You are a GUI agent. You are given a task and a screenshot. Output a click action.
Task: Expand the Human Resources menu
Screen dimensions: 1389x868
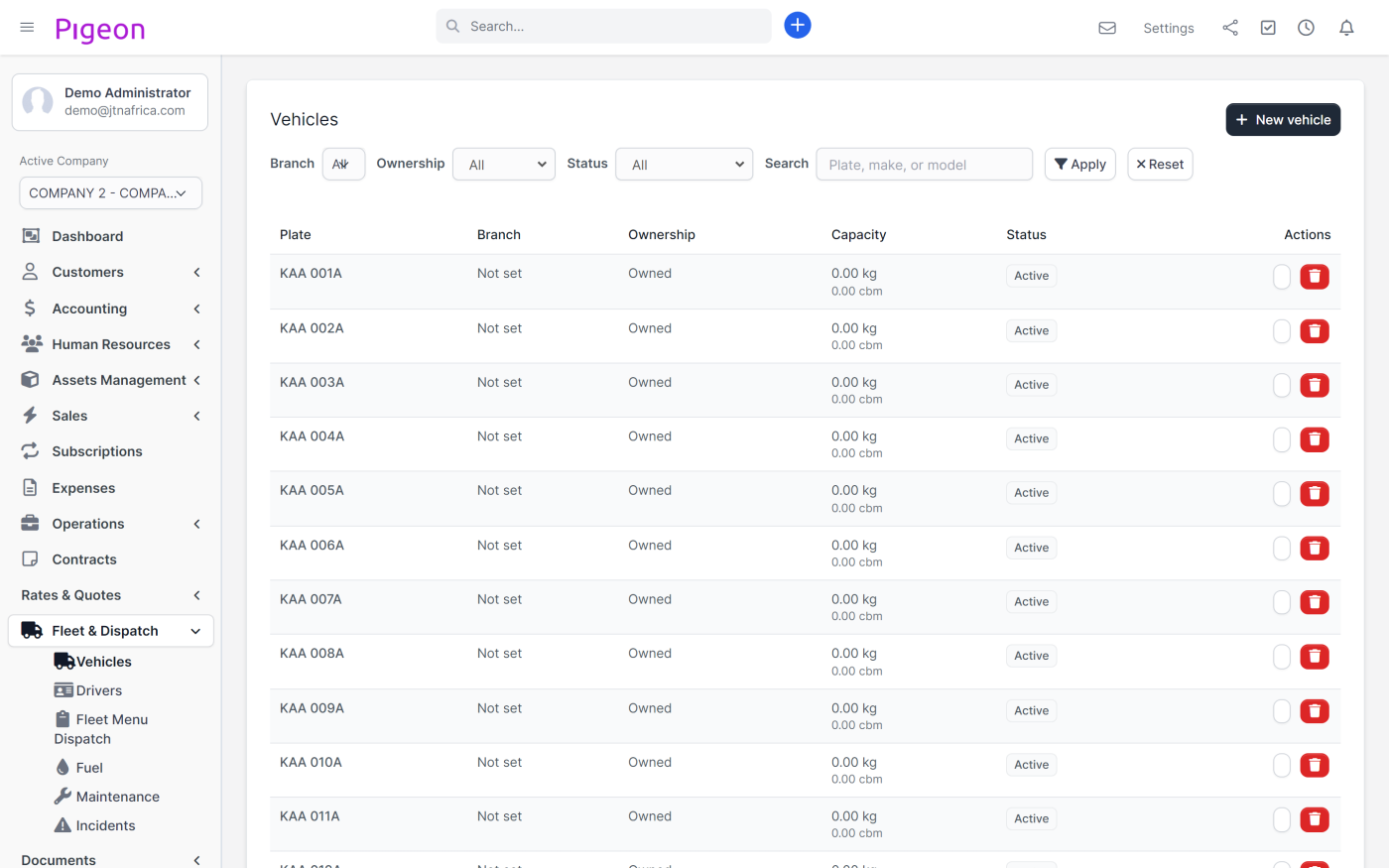(111, 344)
